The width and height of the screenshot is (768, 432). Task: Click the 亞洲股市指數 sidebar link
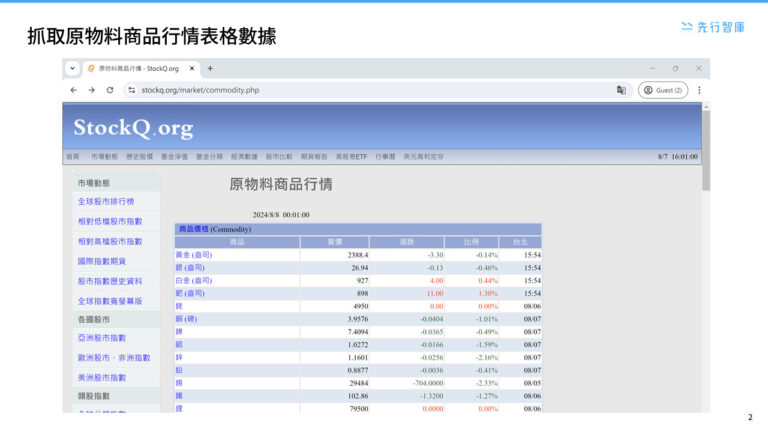click(102, 338)
